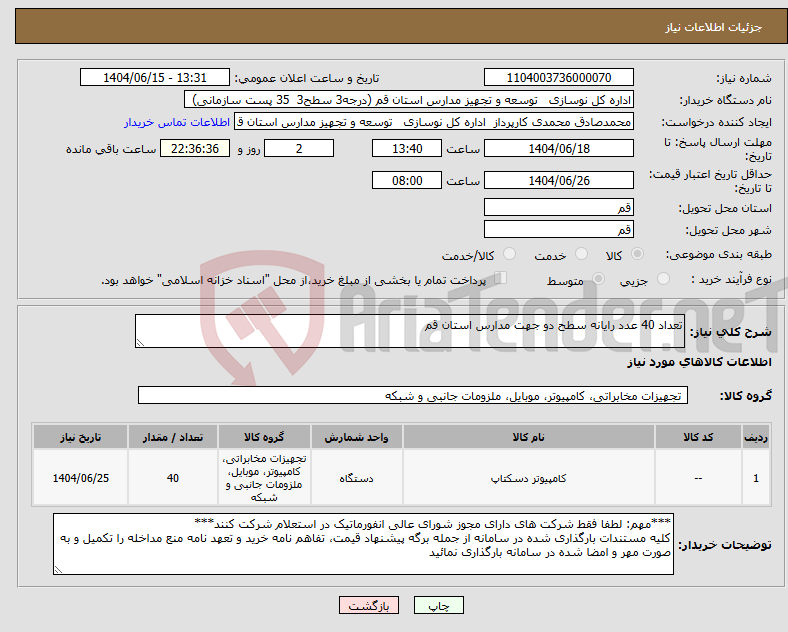Select the جزیی purchase type radio

coord(663,279)
